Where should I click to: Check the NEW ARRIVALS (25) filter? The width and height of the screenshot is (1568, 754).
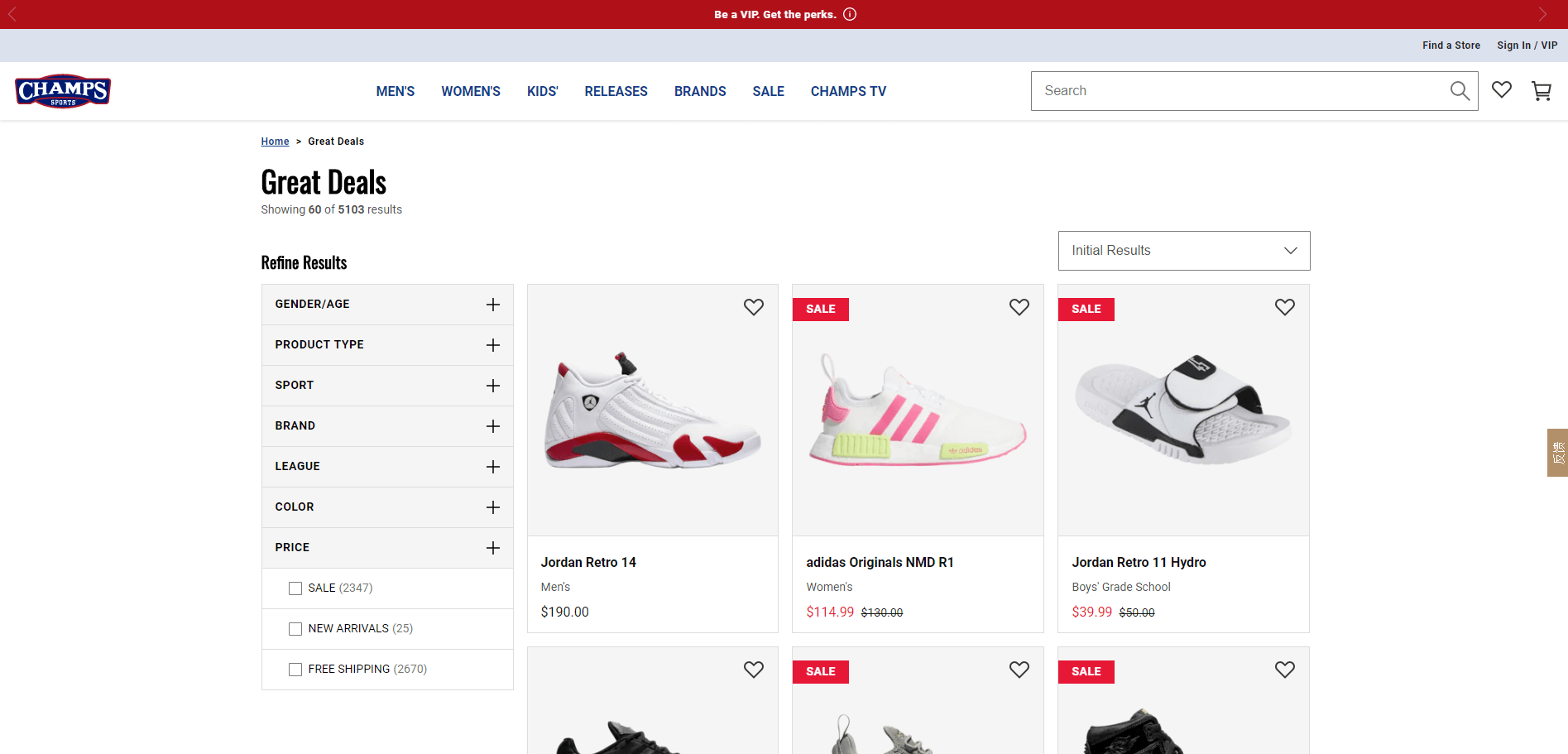295,629
